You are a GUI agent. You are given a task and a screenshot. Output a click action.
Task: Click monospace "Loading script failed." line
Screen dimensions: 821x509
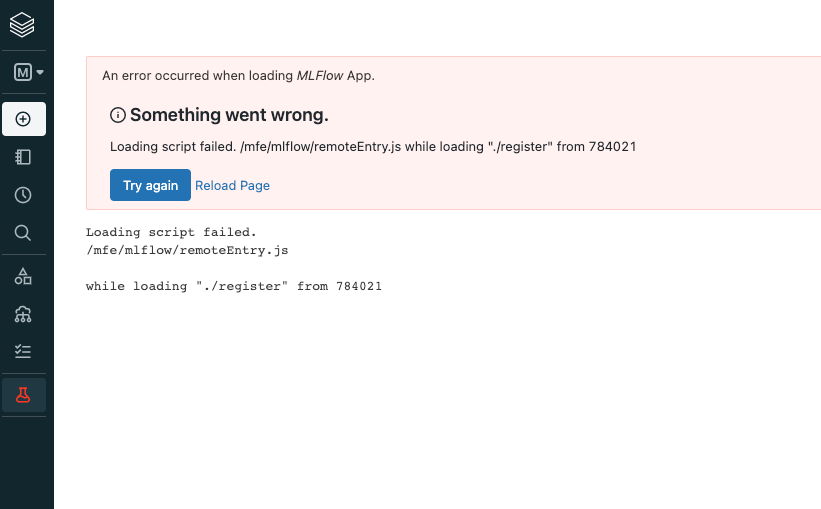point(171,233)
